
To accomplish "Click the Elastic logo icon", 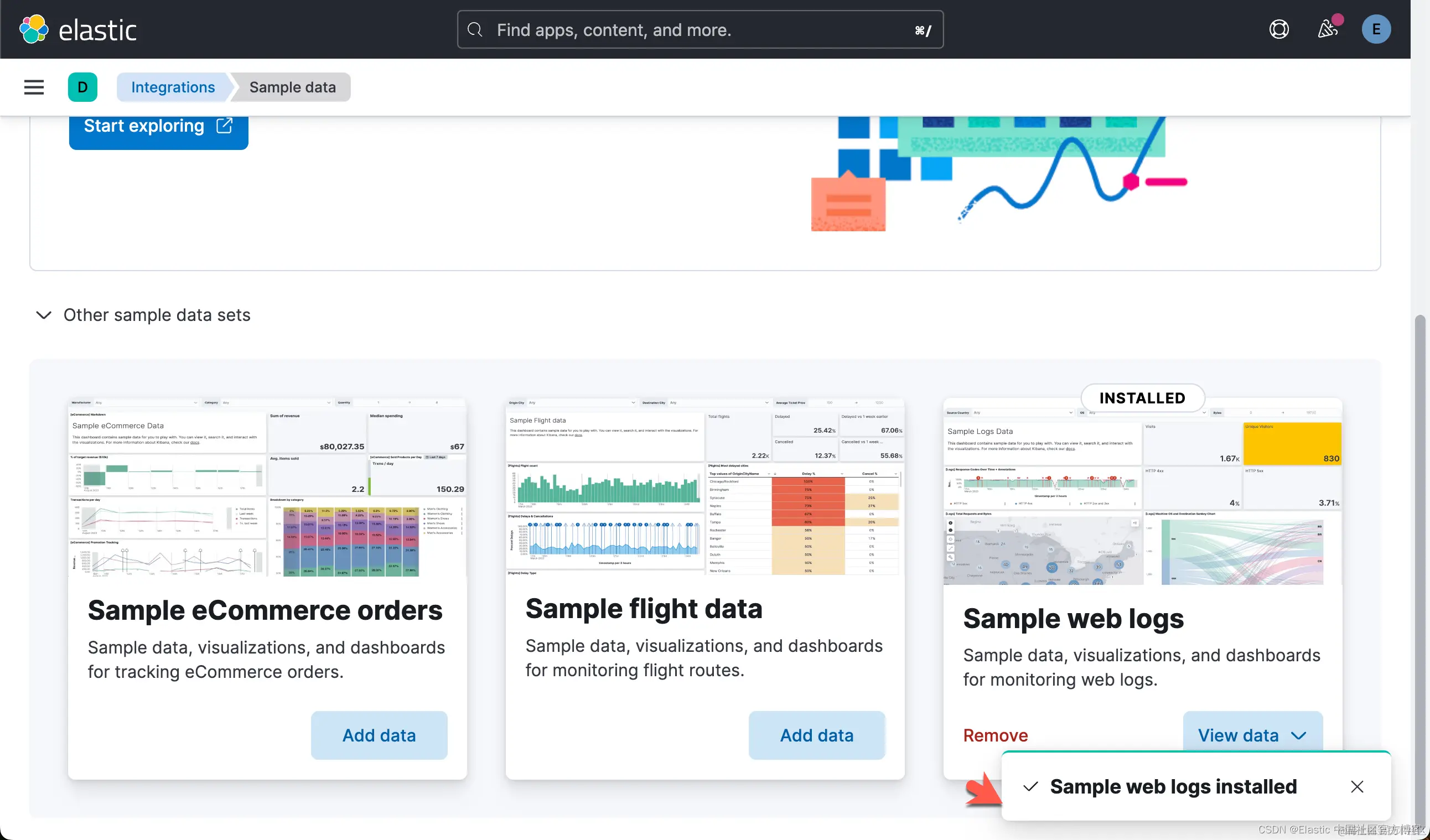I will (x=34, y=29).
